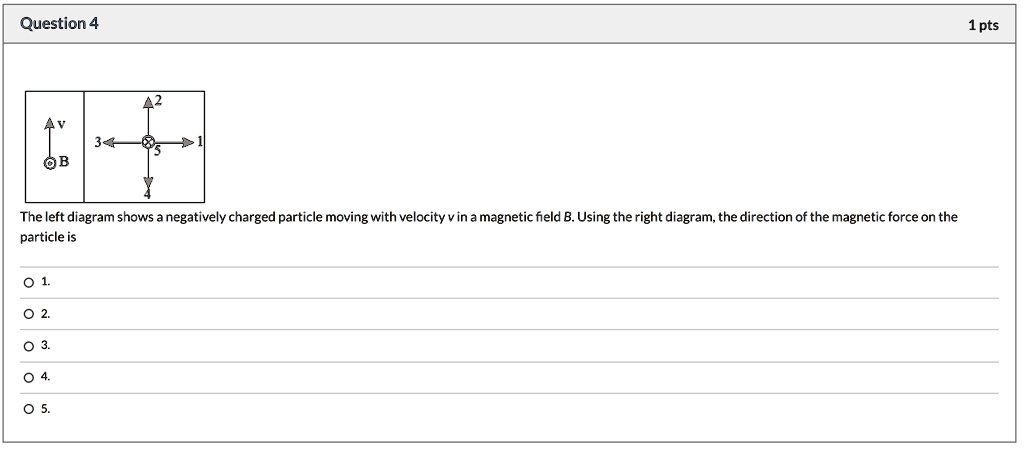The image size is (1024, 449).
Task: Click the italic B in the question sentence
Action: [x=566, y=217]
